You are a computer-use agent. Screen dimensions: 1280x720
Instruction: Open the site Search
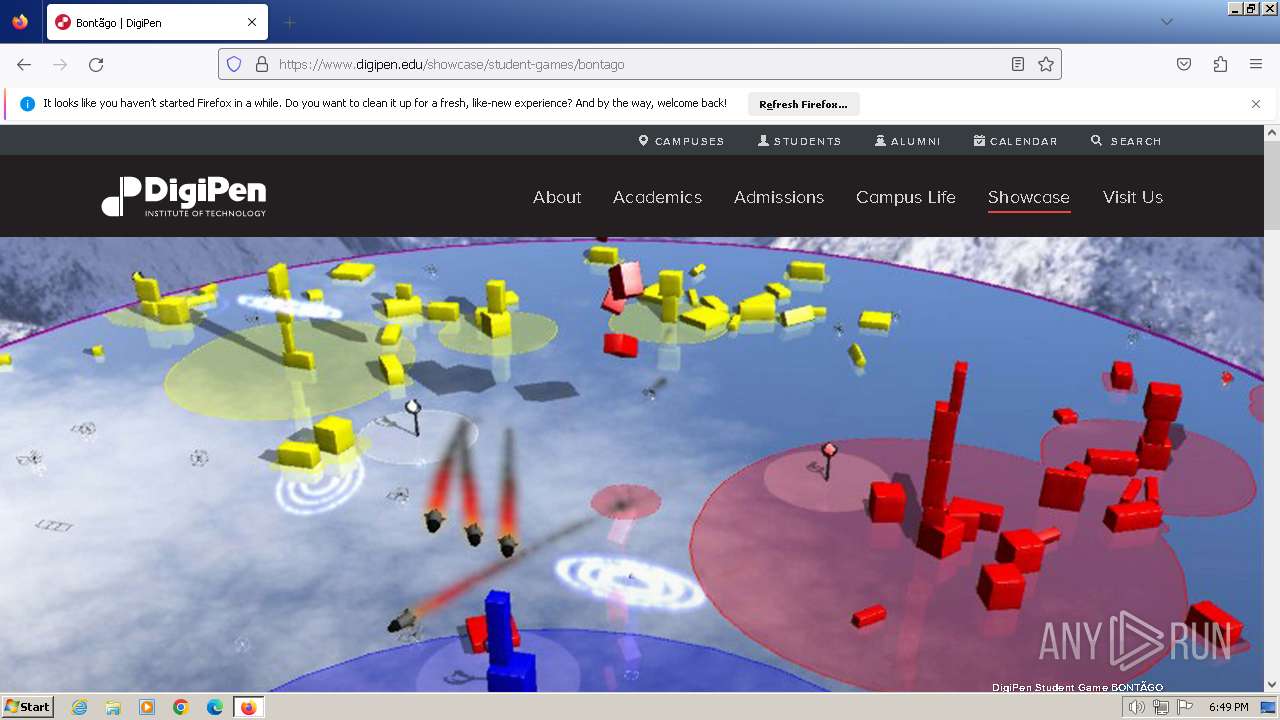pyautogui.click(x=1126, y=141)
